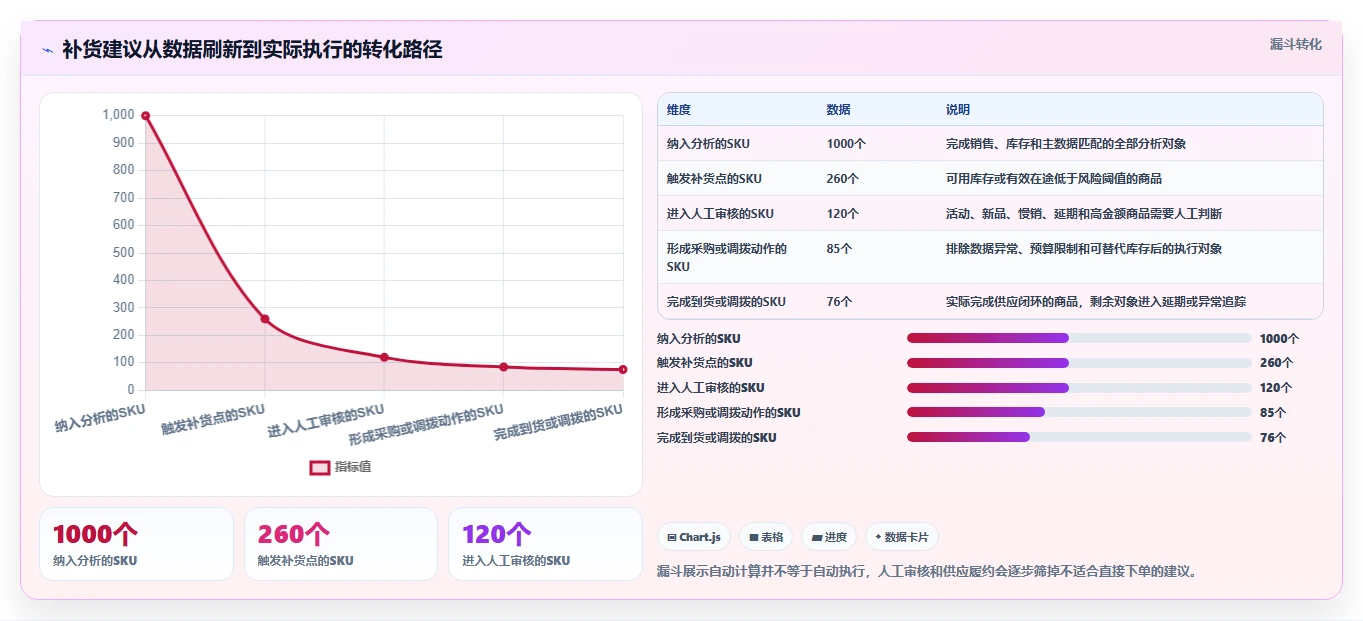Click the progress bar for 进入人工审核的SKU

[1079, 388]
